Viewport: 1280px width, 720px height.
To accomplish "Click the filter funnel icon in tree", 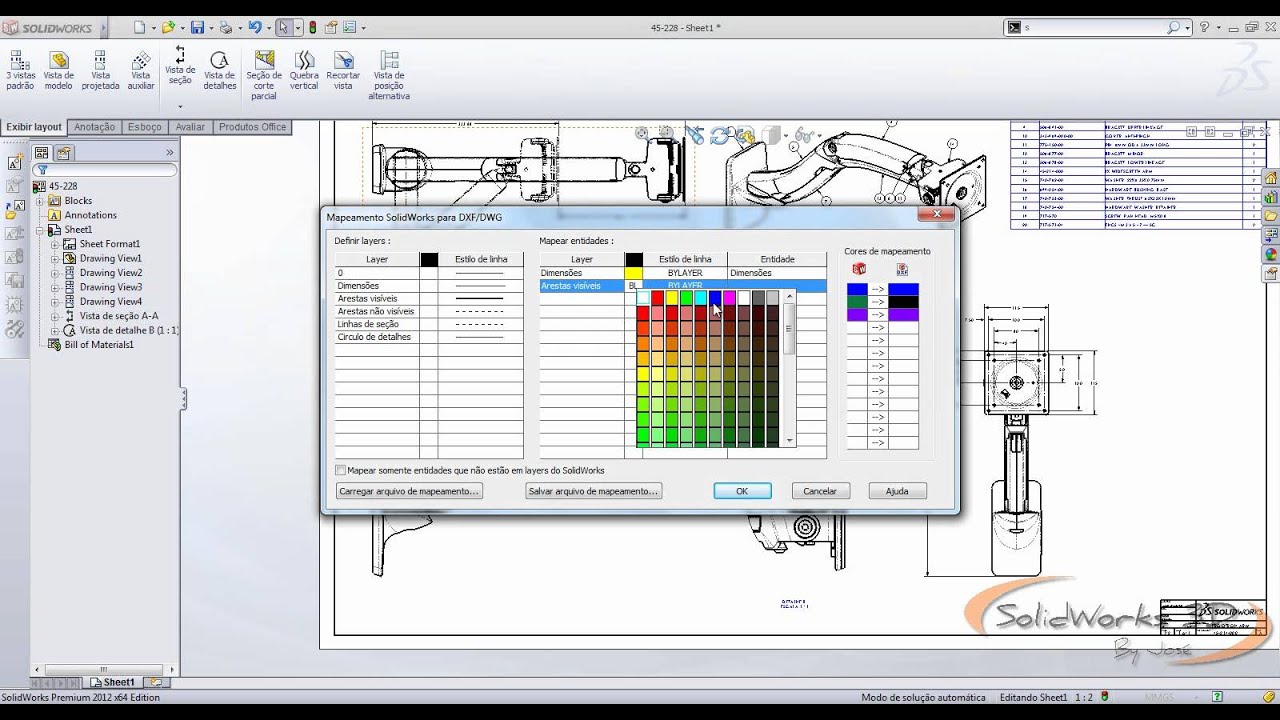I will (42, 171).
